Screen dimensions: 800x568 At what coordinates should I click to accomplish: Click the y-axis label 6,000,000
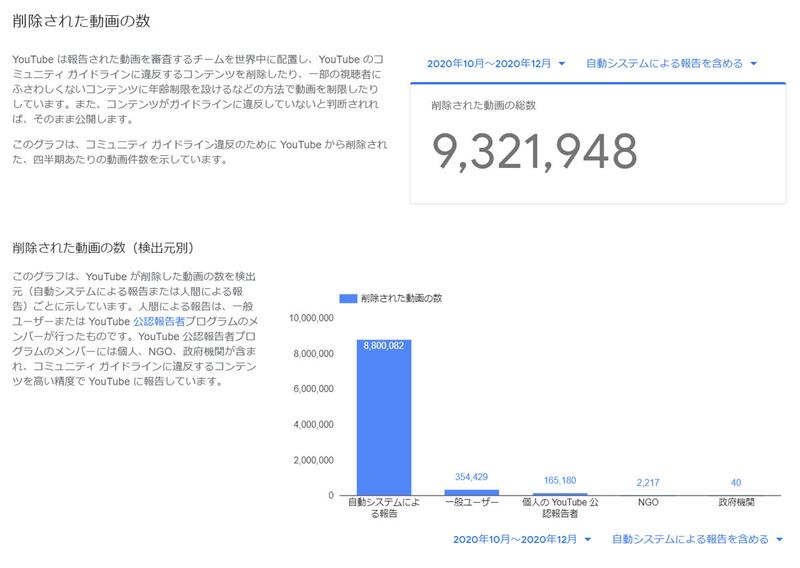click(x=313, y=389)
